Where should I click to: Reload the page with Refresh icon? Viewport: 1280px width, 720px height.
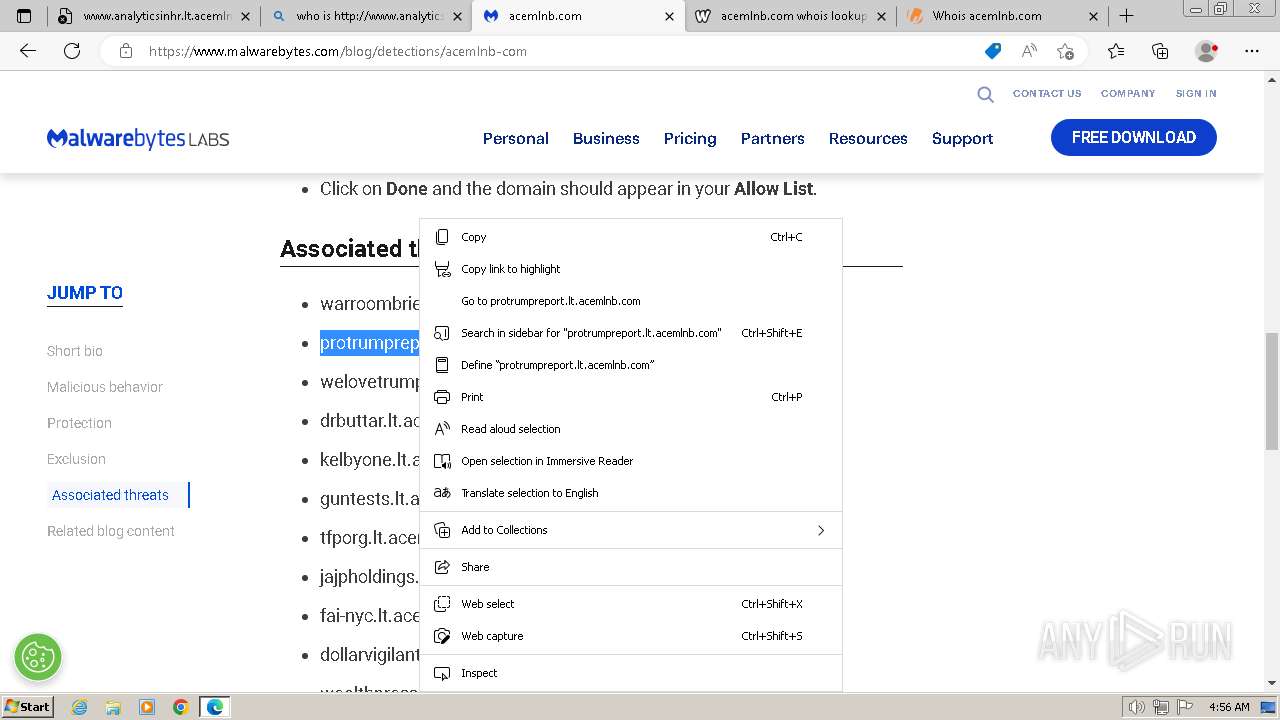72,51
